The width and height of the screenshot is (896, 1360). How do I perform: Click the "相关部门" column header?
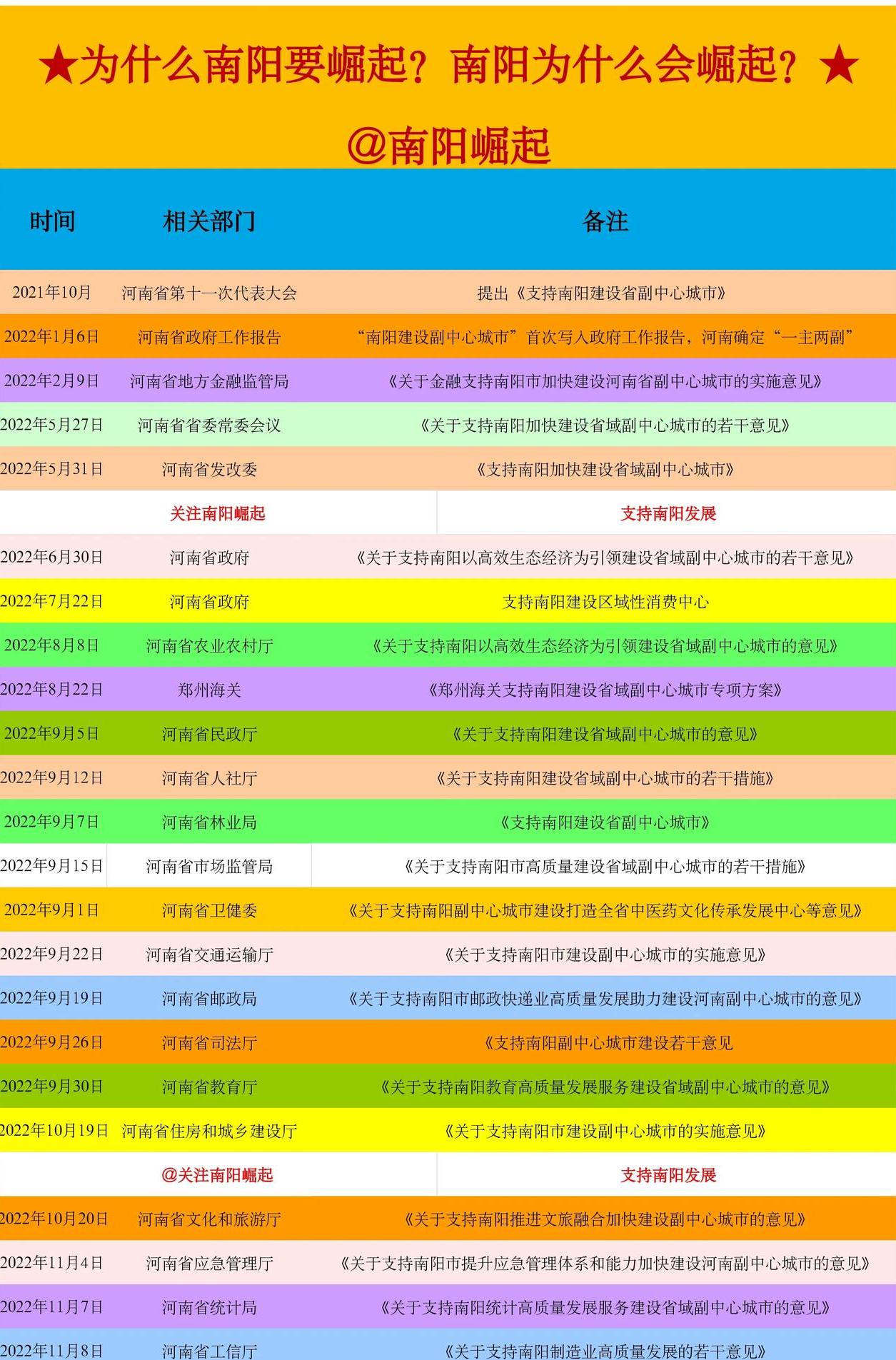pyautogui.click(x=209, y=221)
